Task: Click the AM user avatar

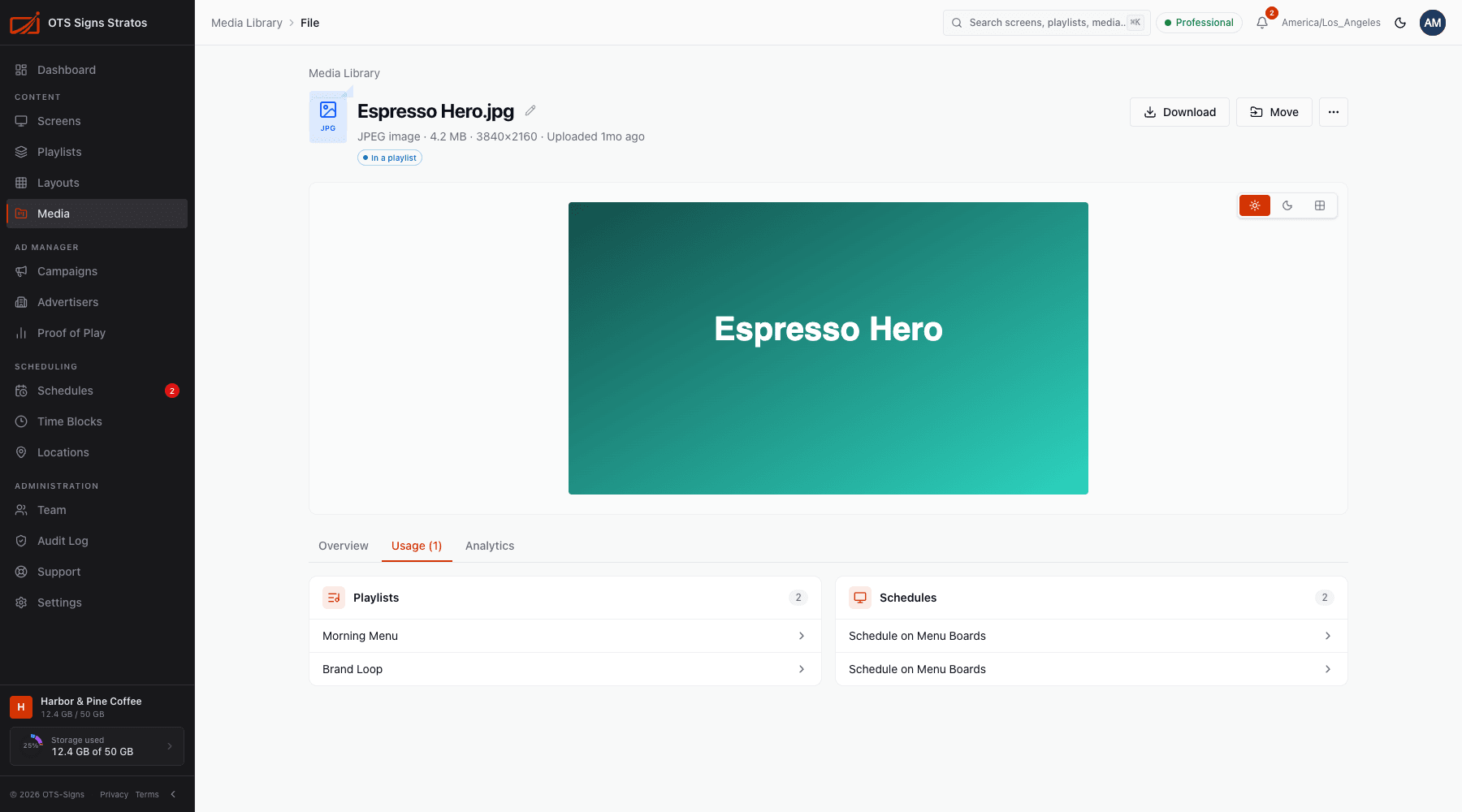Action: tap(1433, 23)
